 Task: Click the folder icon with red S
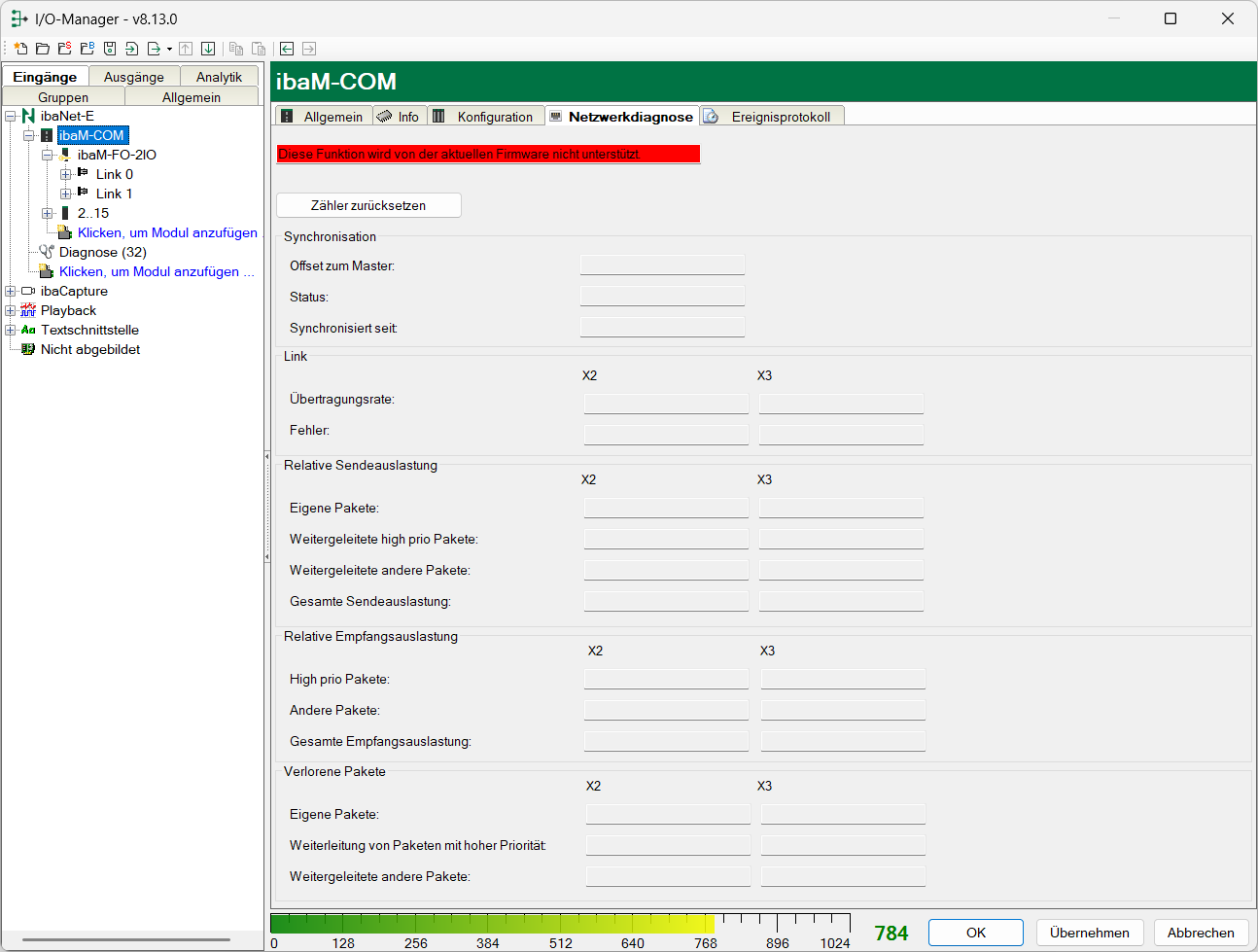pyautogui.click(x=65, y=49)
